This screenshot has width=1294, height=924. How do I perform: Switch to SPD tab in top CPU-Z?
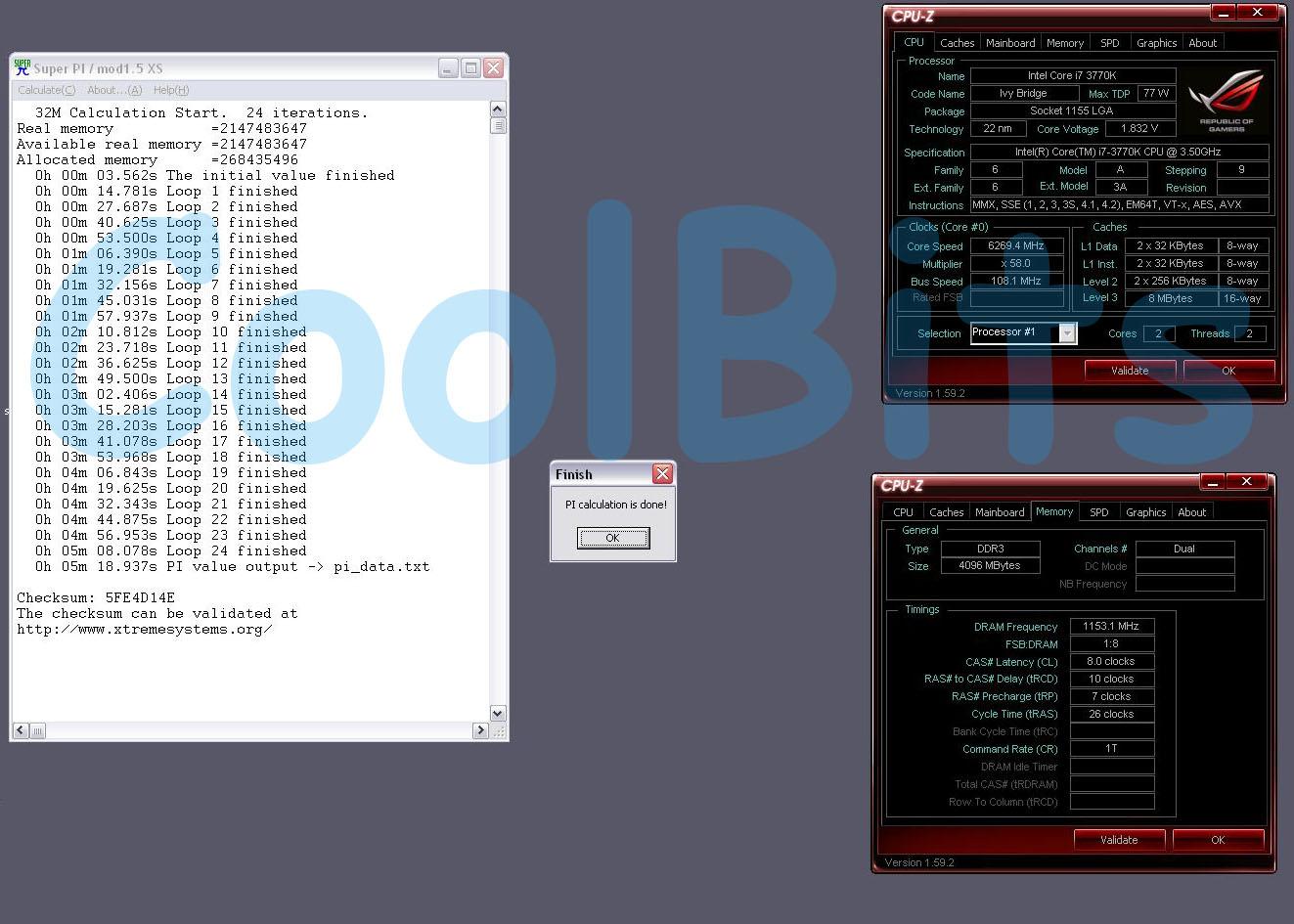1109,43
